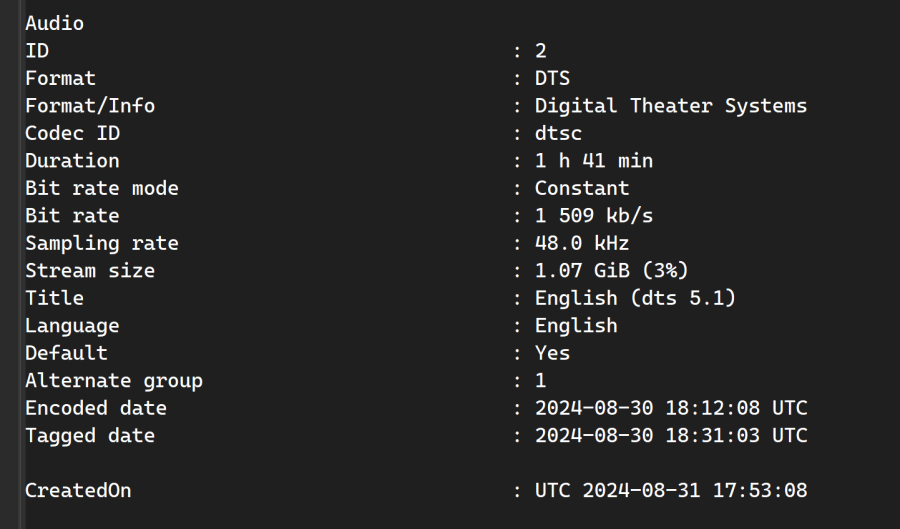900x529 pixels.
Task: Click the Tagged date timestamp value
Action: pyautogui.click(x=670, y=435)
